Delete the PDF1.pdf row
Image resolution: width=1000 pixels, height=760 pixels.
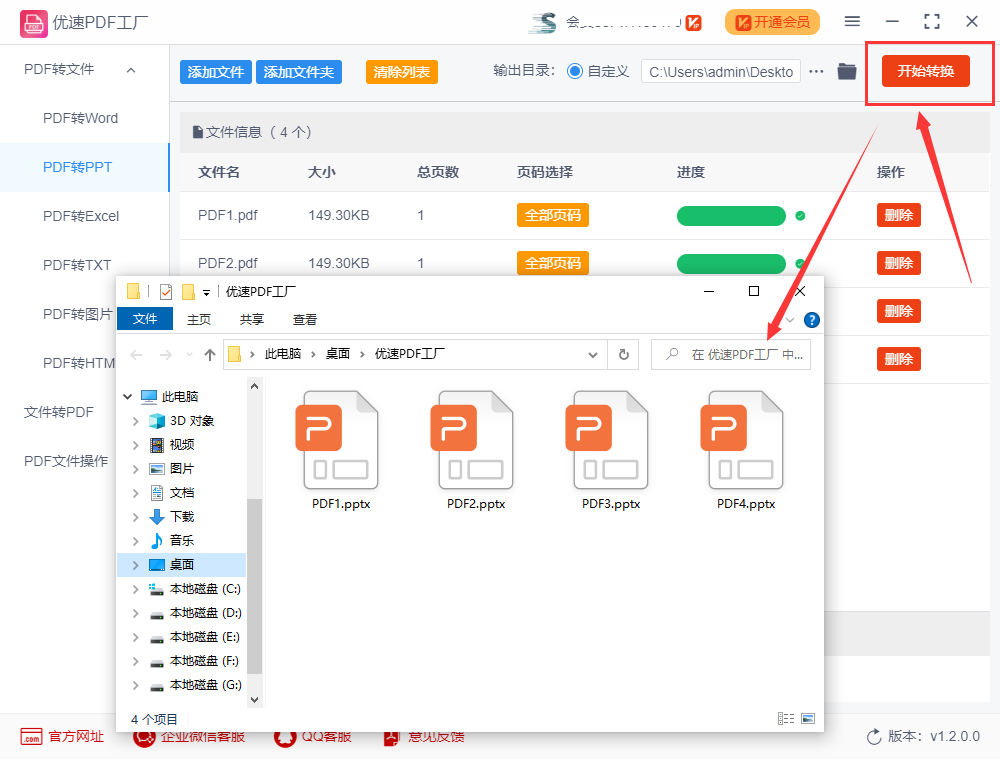[x=899, y=216]
